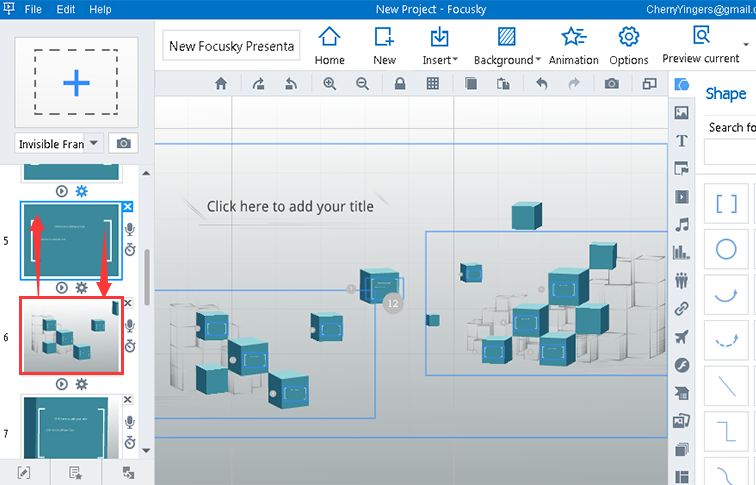Select the Text tool icon
The height and width of the screenshot is (485, 756).
coord(682,141)
